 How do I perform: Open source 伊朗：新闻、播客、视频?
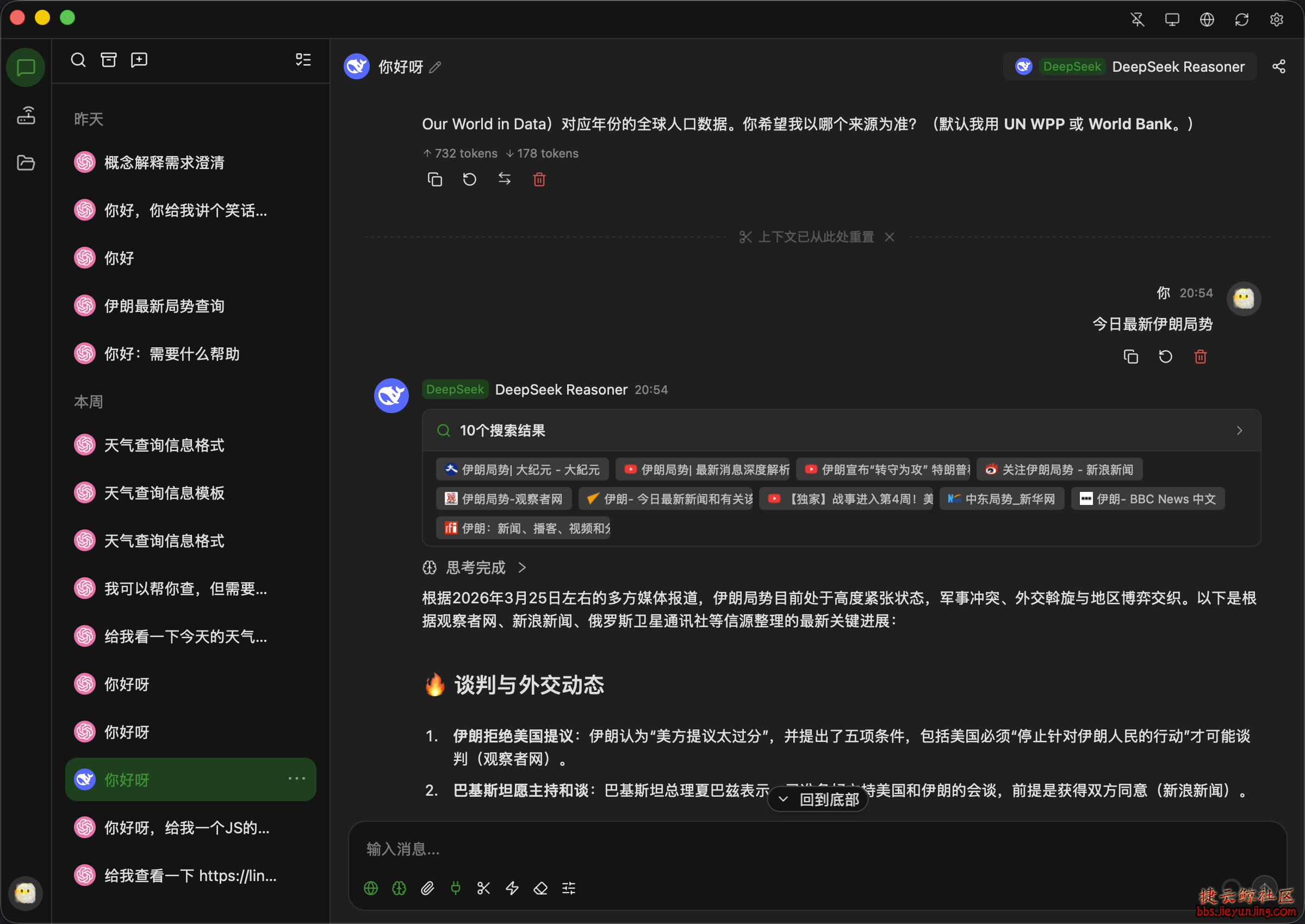coord(523,528)
